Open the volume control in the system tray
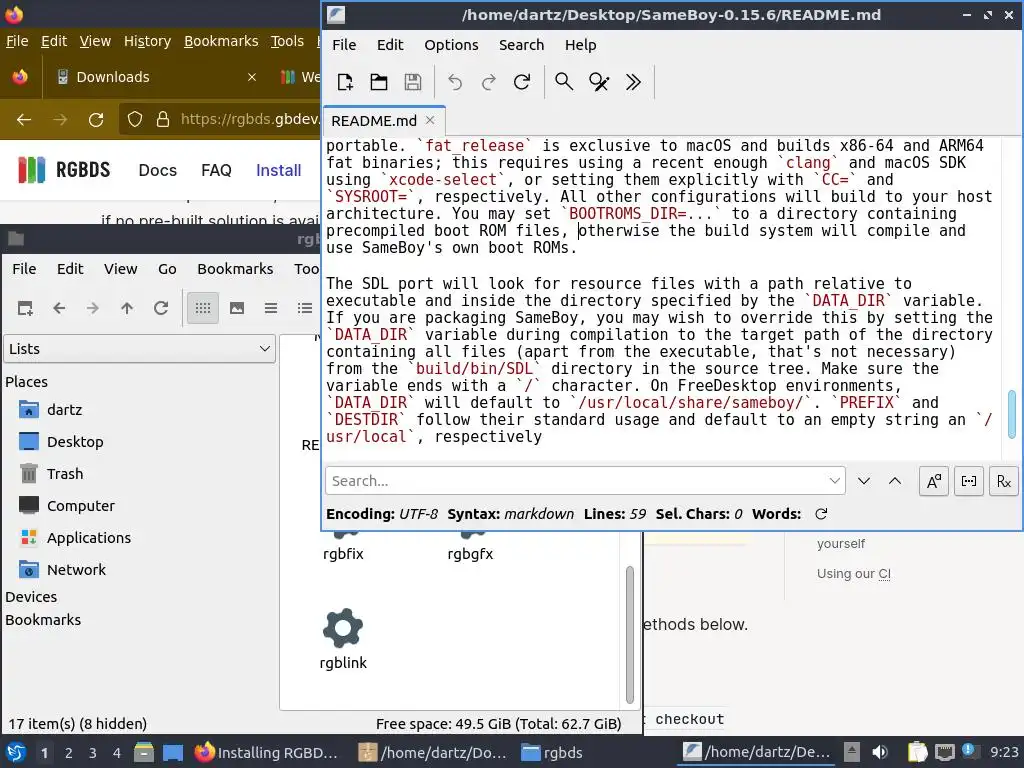Viewport: 1024px width, 768px height. point(880,752)
